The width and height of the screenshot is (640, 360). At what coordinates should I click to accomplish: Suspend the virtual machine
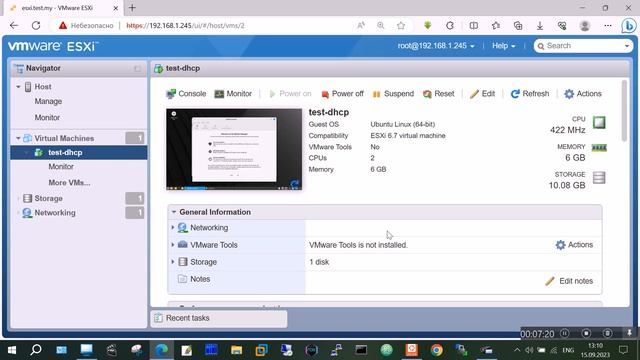point(393,94)
